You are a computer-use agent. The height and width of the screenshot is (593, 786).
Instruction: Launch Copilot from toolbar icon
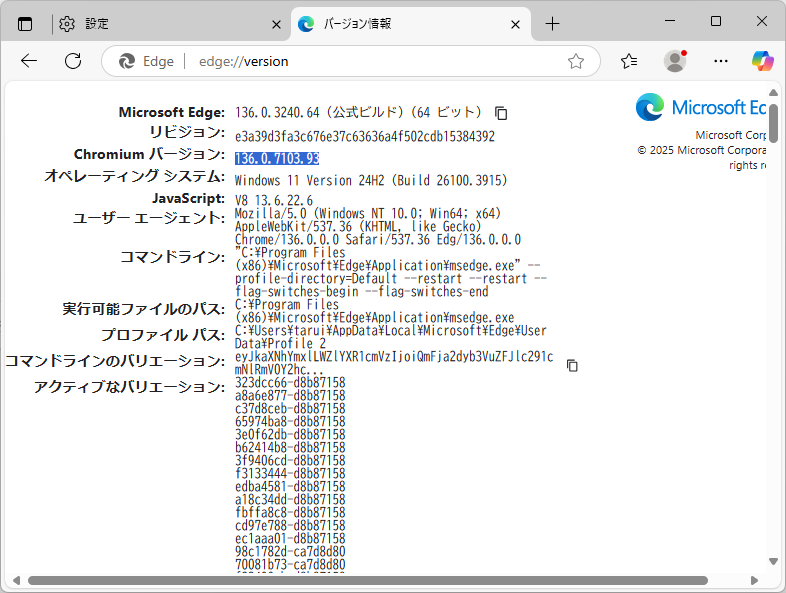762,61
